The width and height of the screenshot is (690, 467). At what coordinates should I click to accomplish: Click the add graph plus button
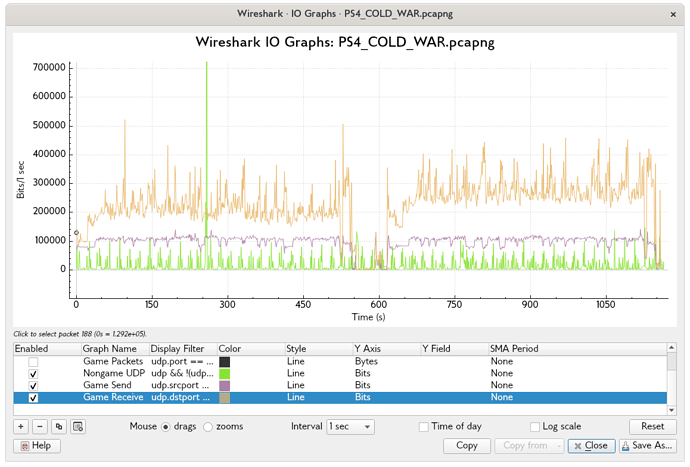coord(21,427)
